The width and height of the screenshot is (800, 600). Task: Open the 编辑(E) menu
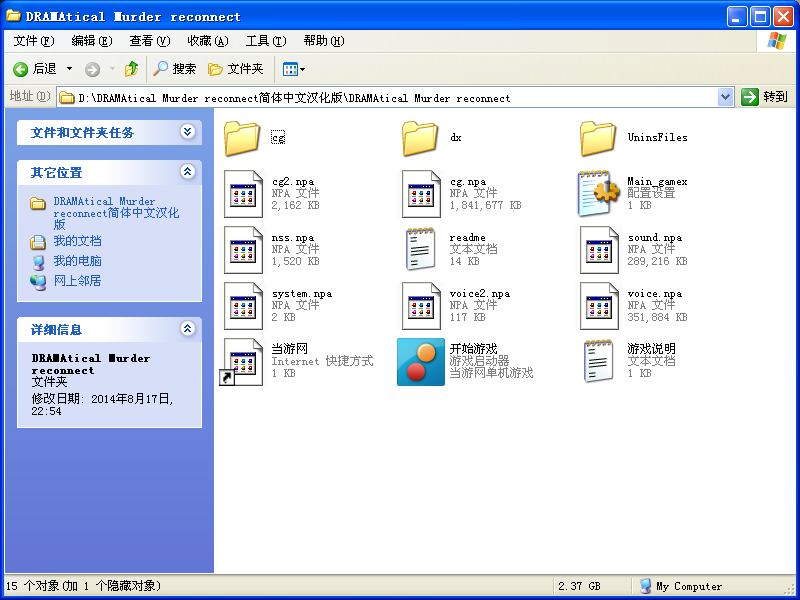[92, 41]
